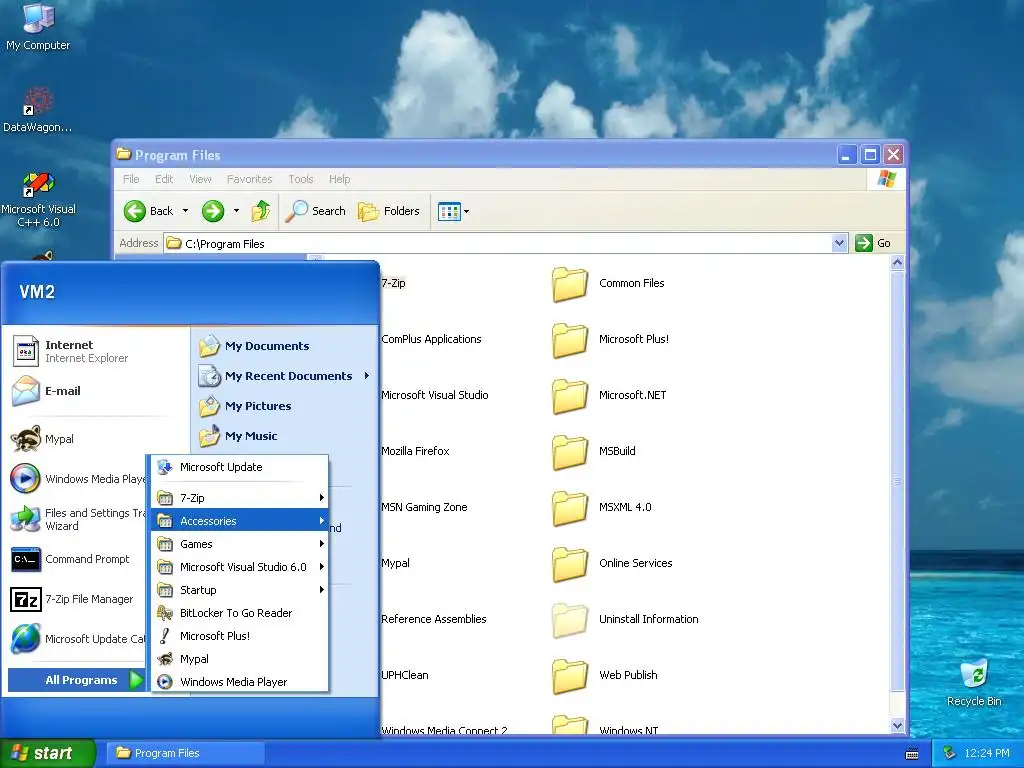Open the My Computer desktop icon

point(38,26)
